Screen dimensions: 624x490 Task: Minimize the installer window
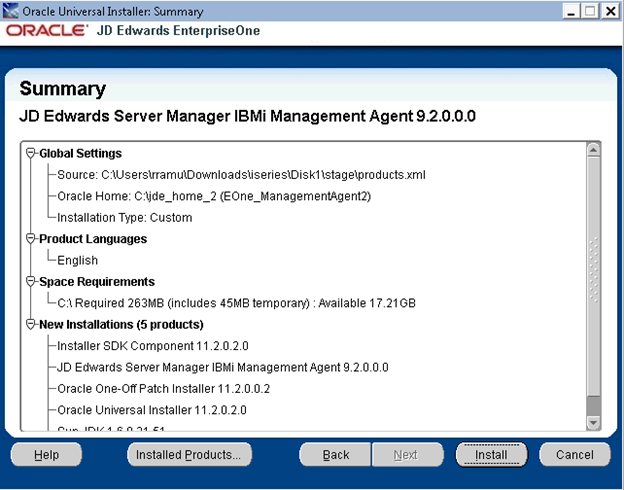[x=571, y=11]
